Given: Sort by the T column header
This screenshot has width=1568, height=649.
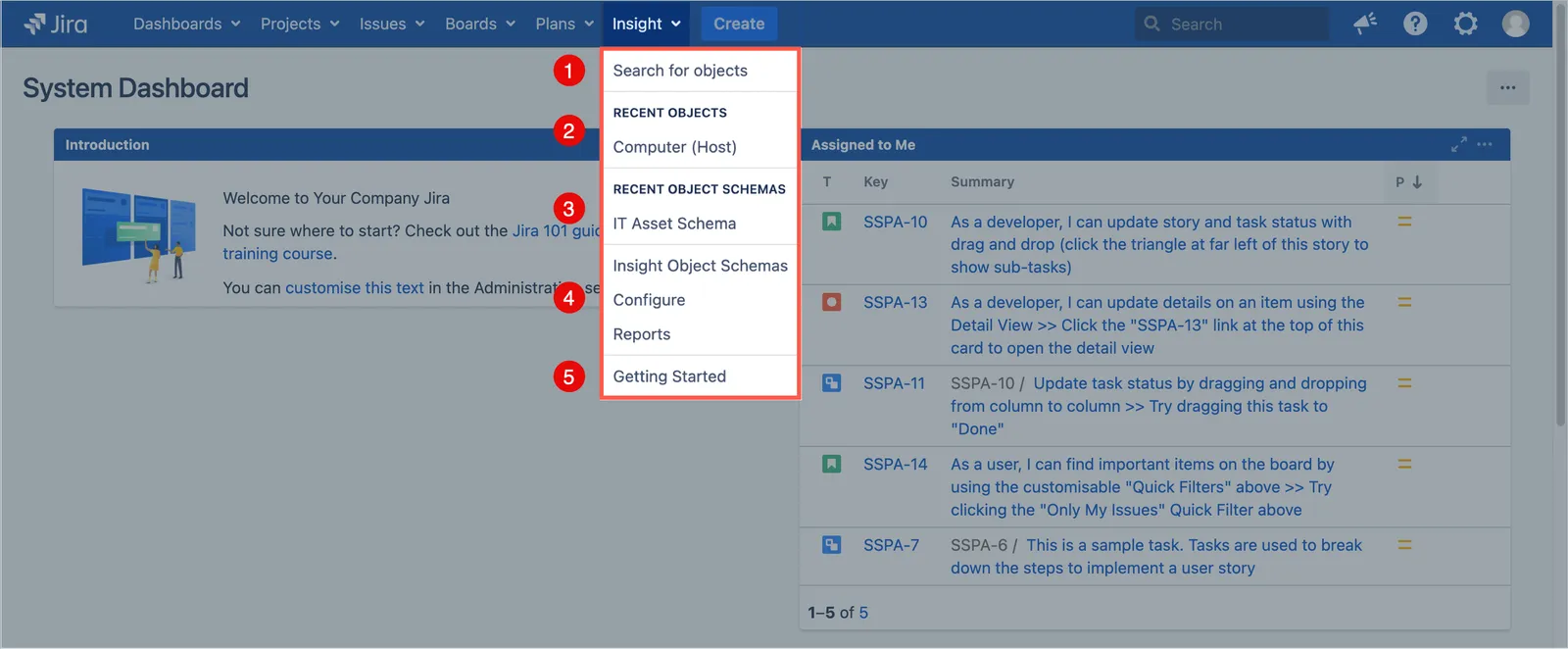Looking at the screenshot, I should point(827,181).
